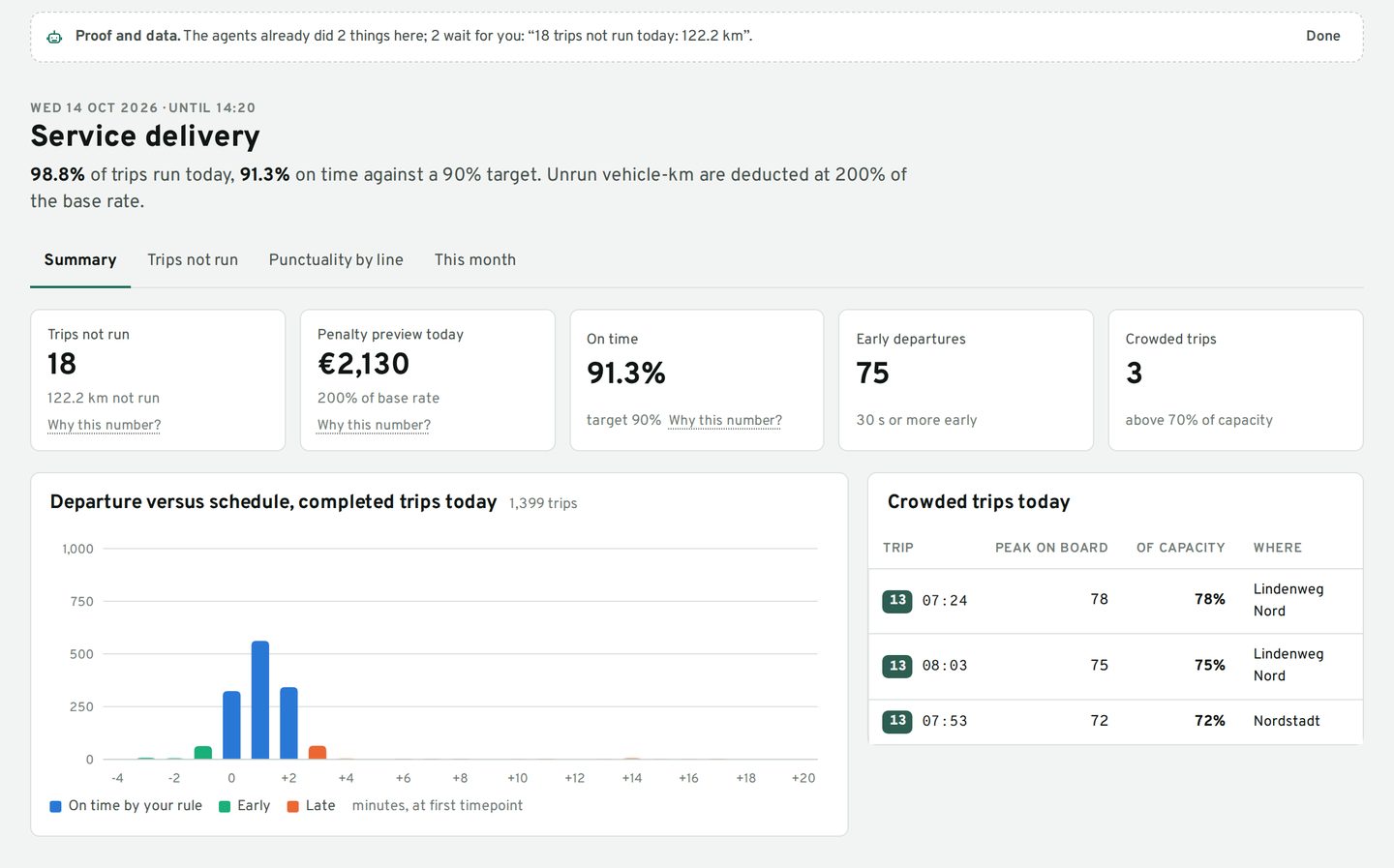Click the peak on board value 72
This screenshot has height=868, width=1394.
[x=1099, y=721]
